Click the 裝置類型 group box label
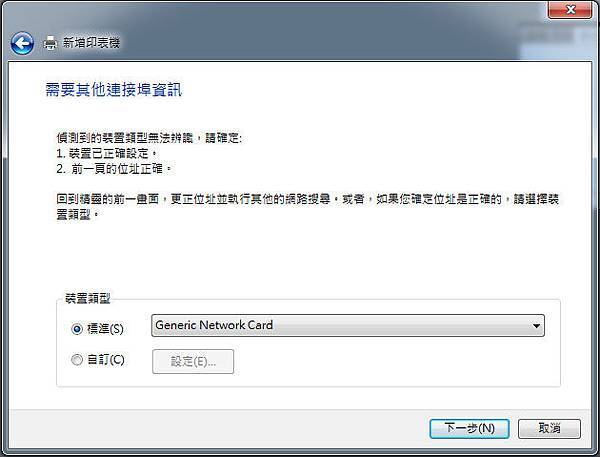Screen dimensions: 600x457 tap(88, 298)
